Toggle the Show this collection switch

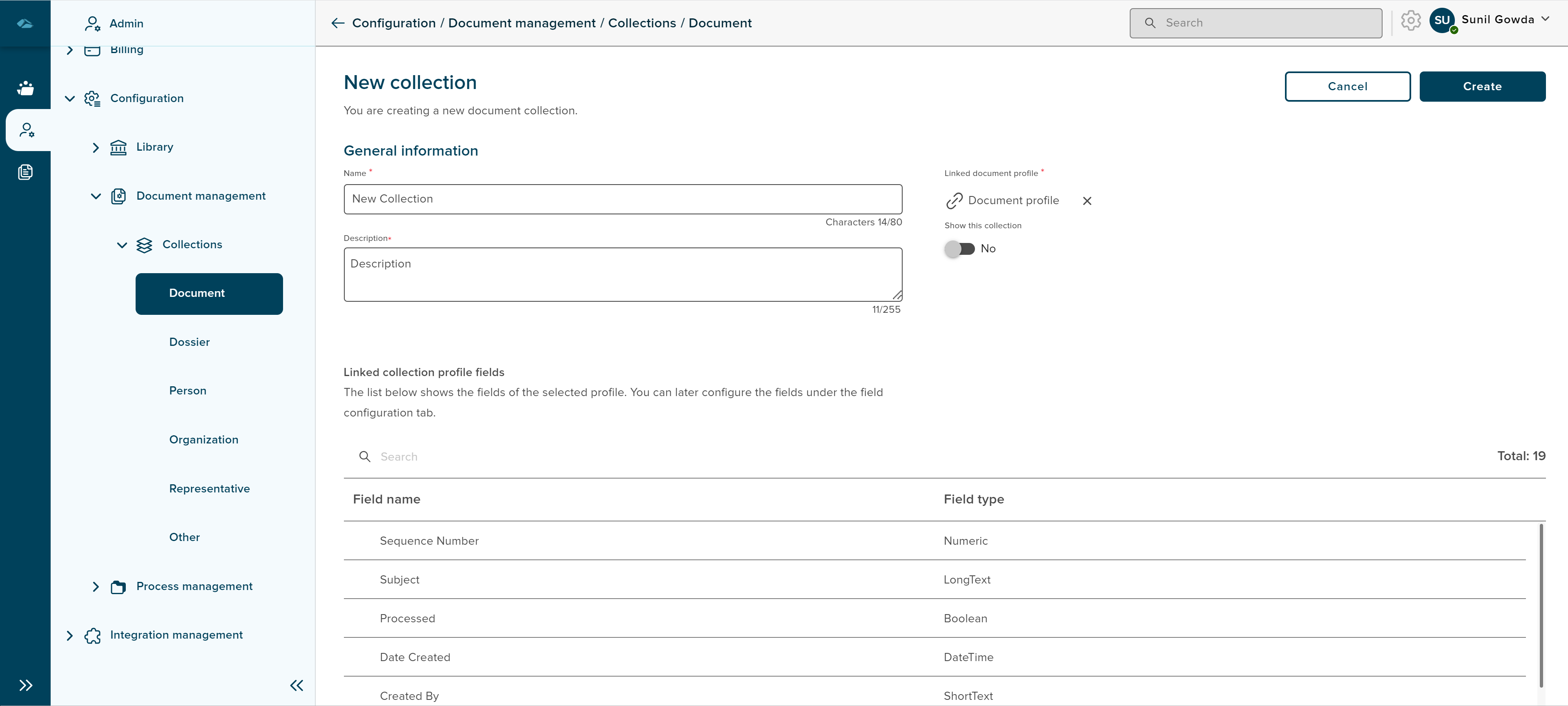click(960, 248)
